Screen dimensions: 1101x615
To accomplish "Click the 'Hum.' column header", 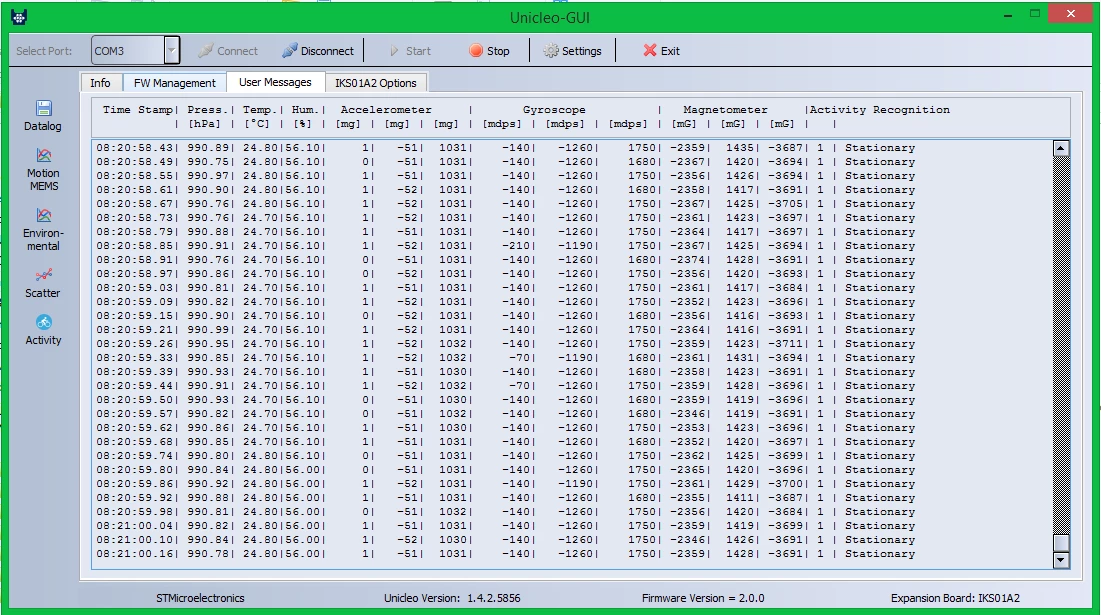I will point(305,110).
